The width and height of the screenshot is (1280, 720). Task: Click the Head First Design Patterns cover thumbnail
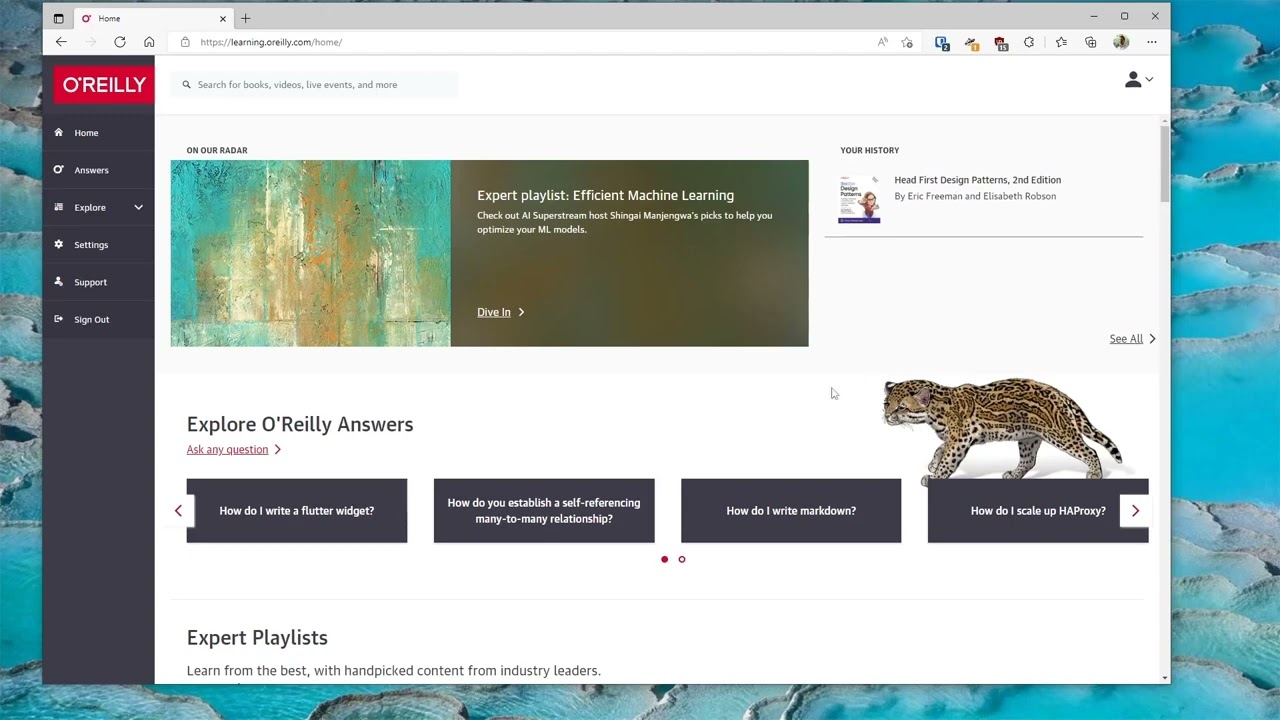[x=859, y=199]
